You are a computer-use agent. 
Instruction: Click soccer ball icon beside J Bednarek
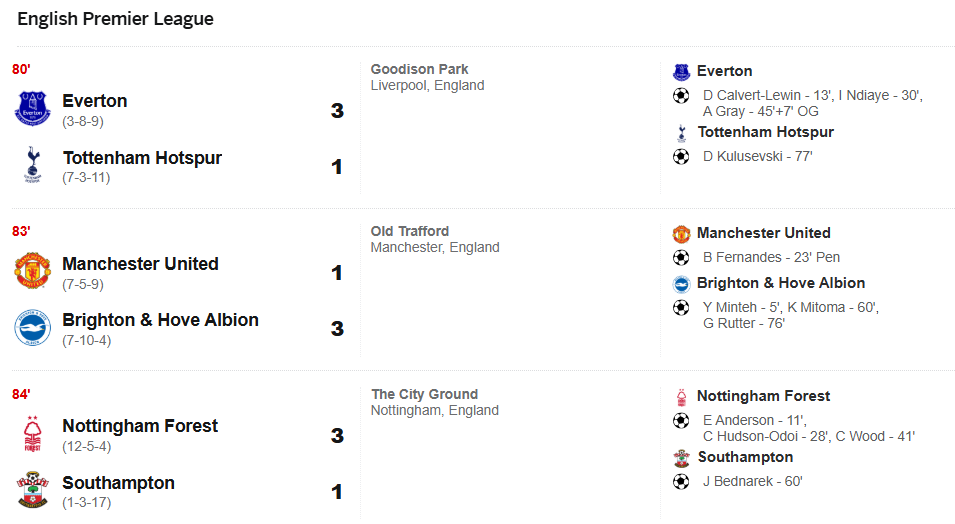point(681,481)
